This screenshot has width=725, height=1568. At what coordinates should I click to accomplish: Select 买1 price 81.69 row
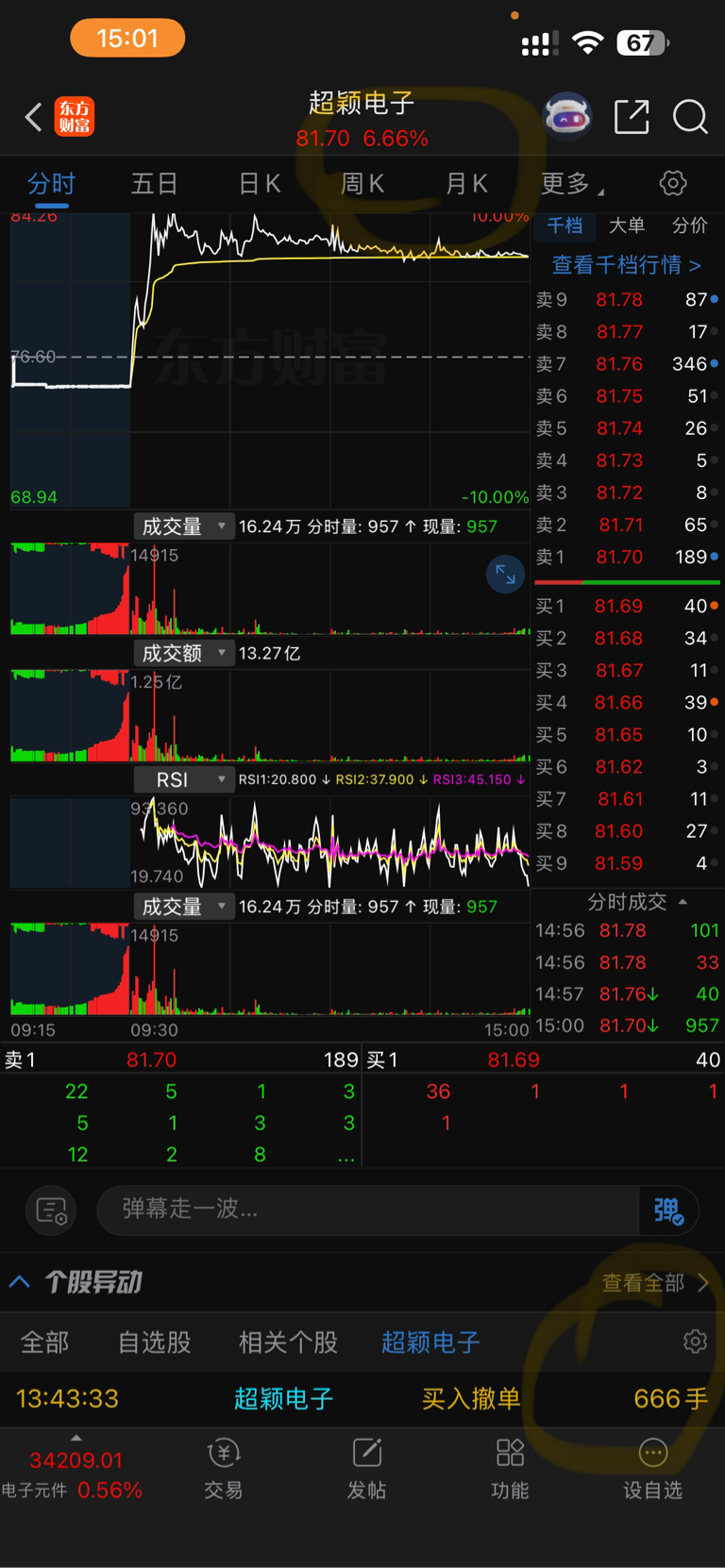click(627, 607)
